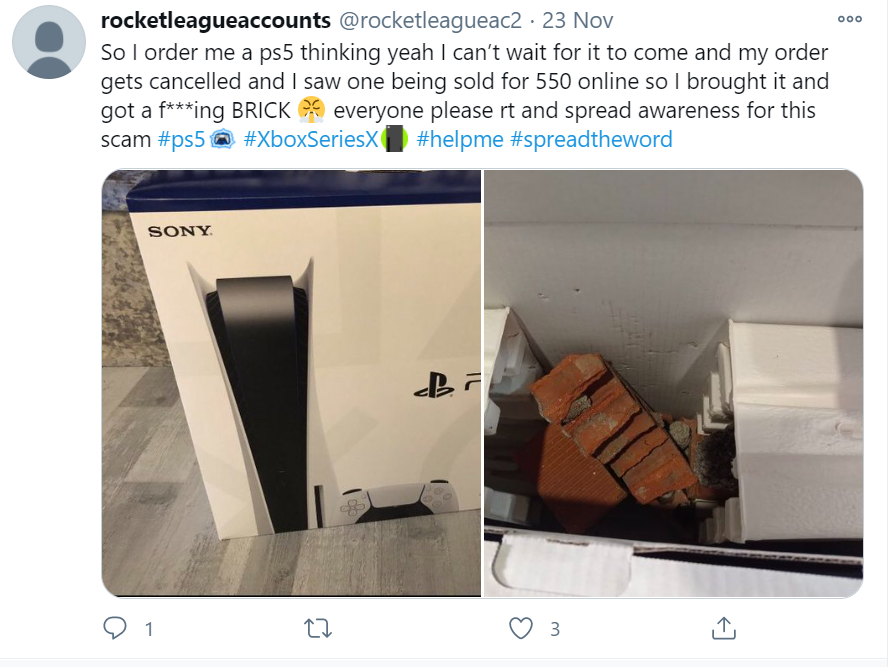889x667 pixels.
Task: Open the share tweet icon
Action: click(x=723, y=628)
